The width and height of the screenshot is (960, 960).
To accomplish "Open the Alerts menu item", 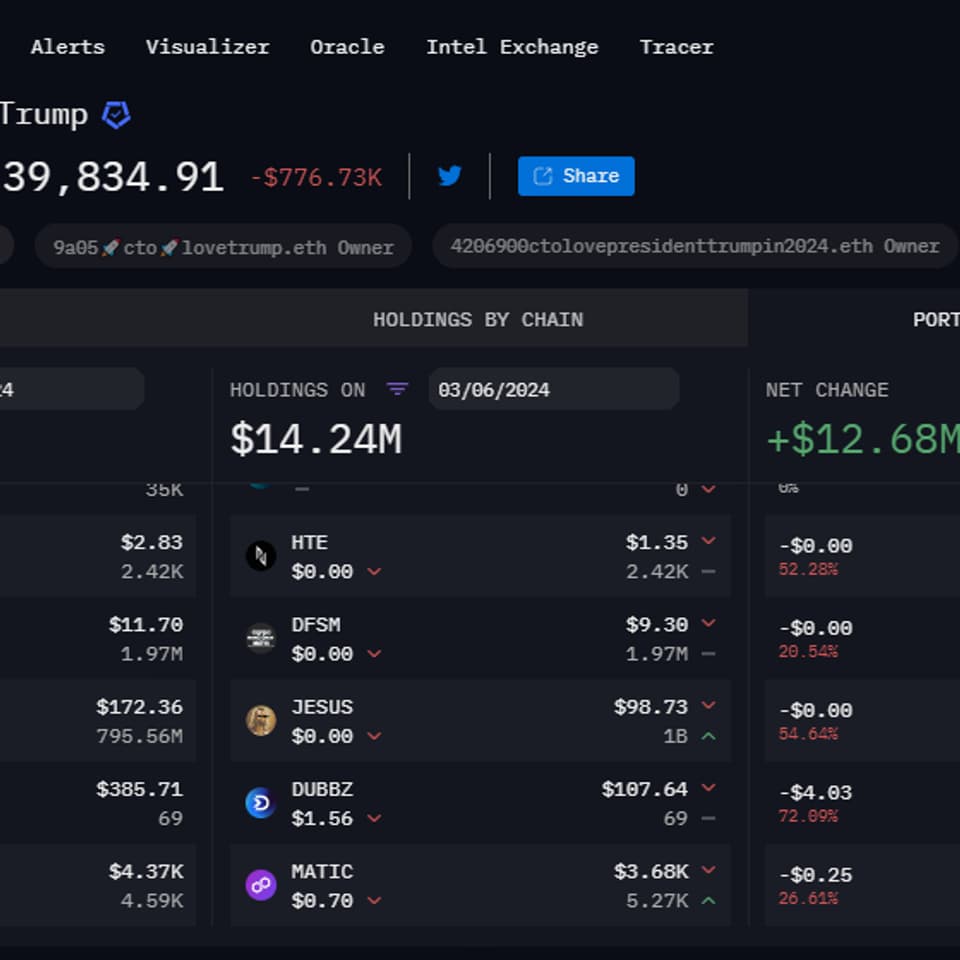I will point(67,47).
